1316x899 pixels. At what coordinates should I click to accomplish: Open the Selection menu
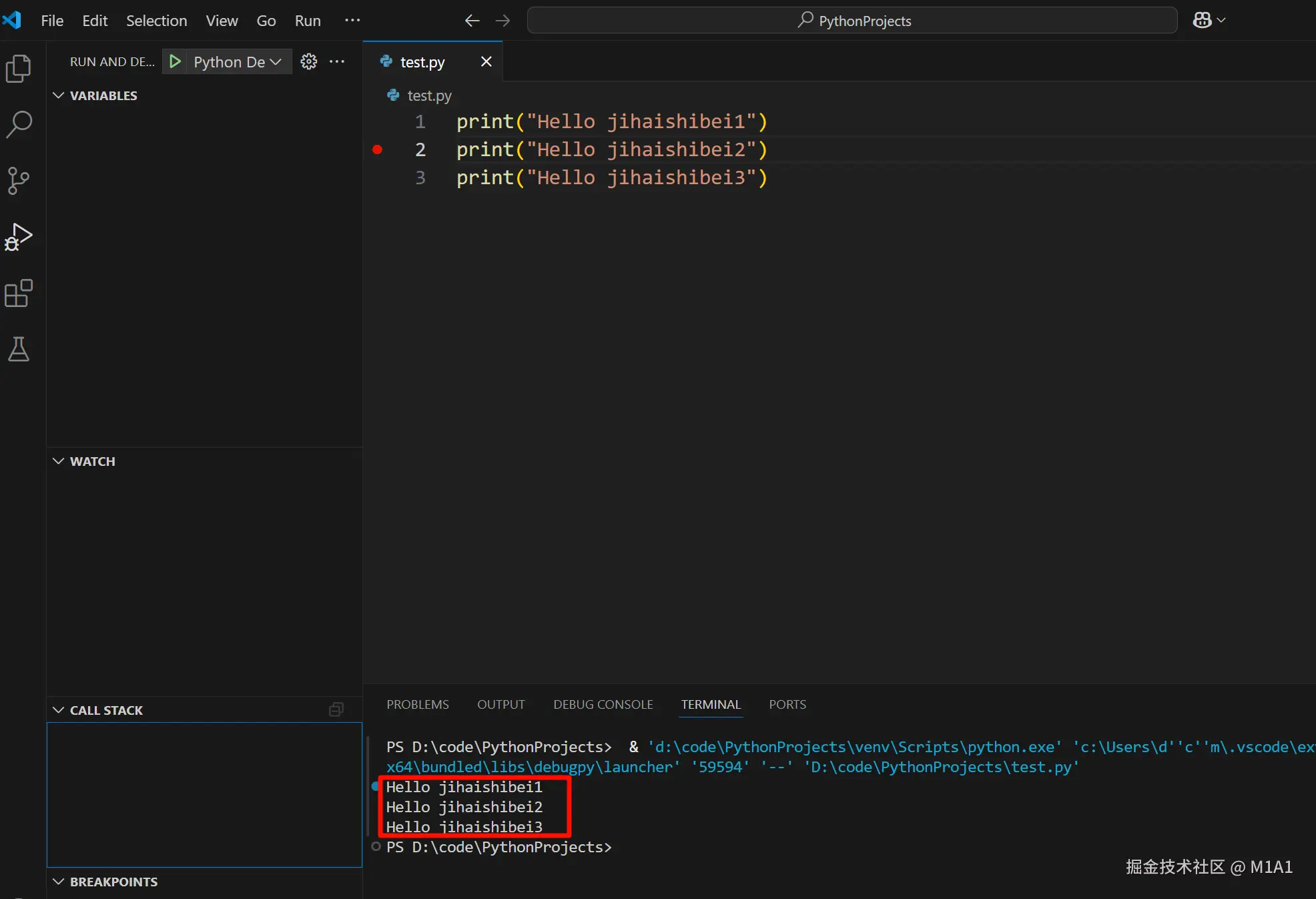coord(156,21)
